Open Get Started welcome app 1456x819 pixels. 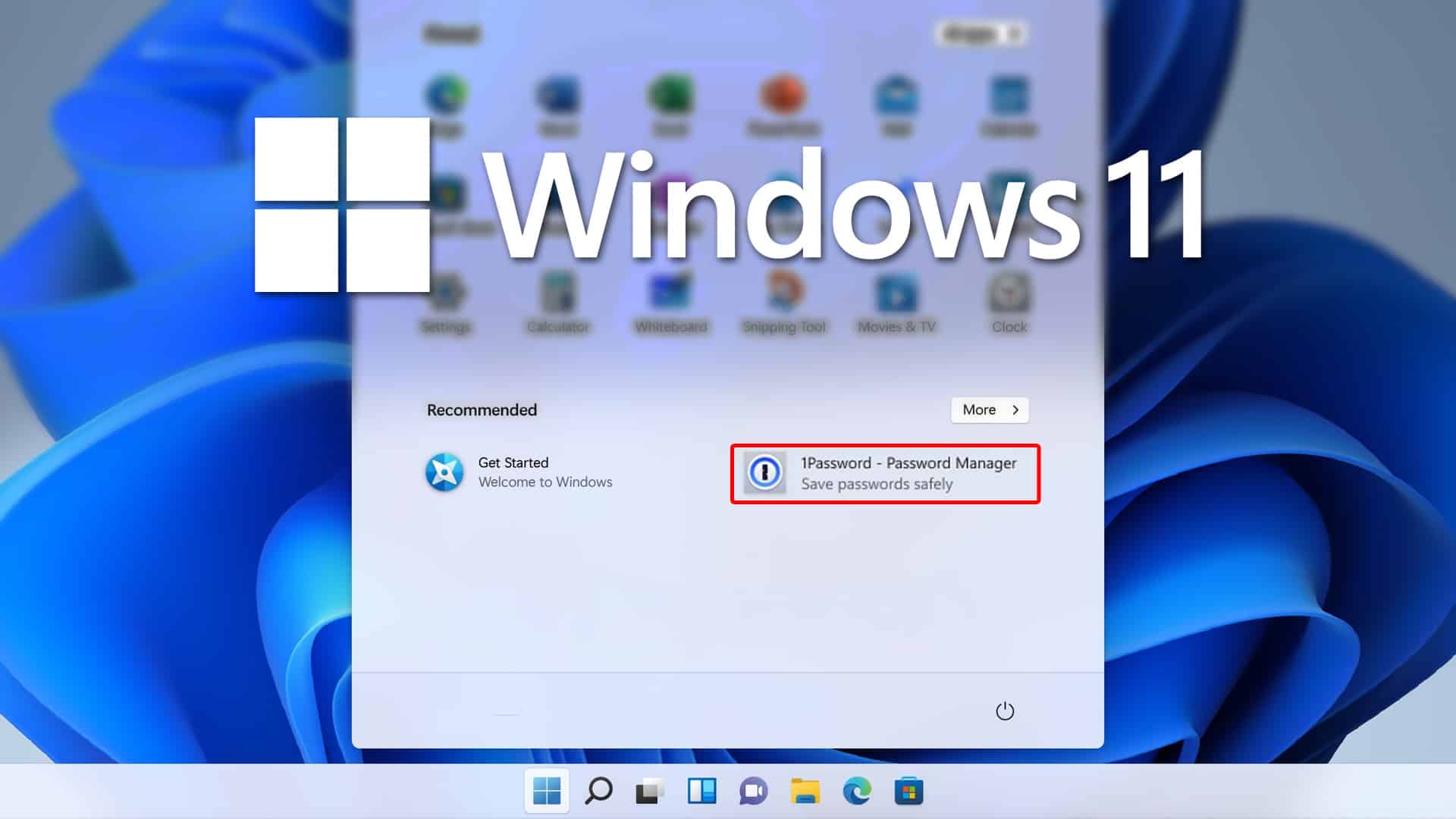tap(519, 472)
